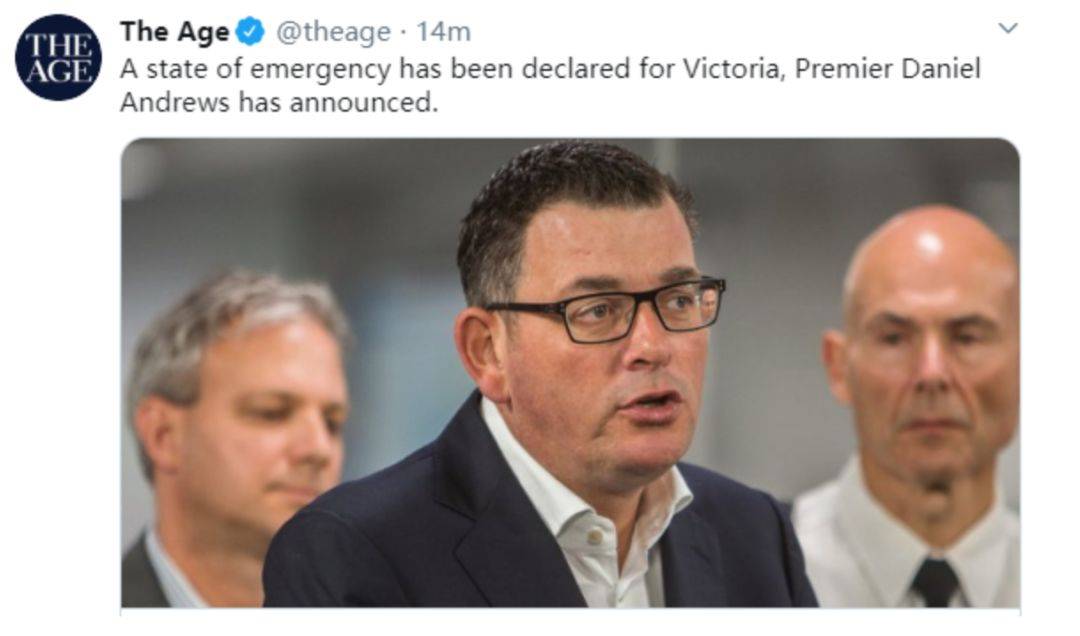The image size is (1080, 636).
Task: Click the Andrews word starting second line
Action: (x=174, y=103)
